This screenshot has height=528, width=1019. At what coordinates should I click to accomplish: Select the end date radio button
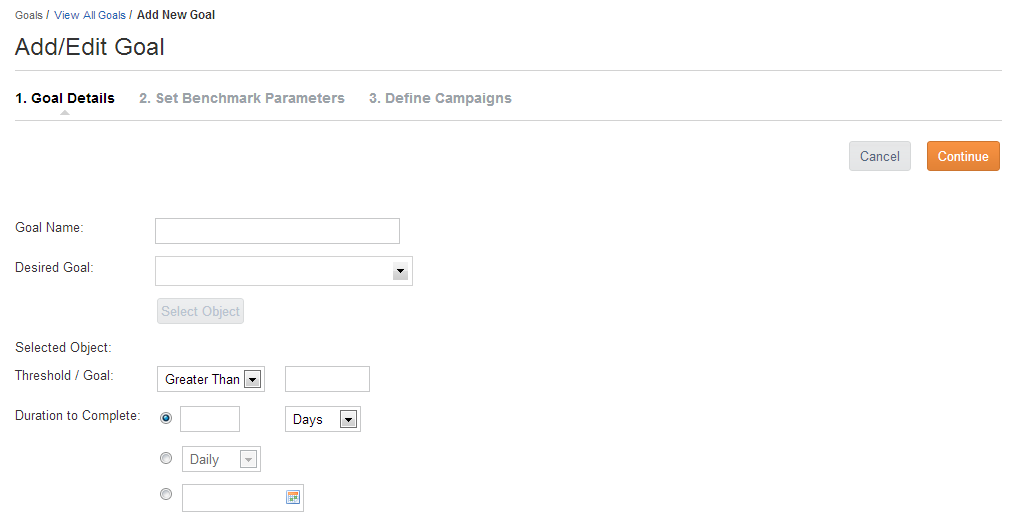tap(166, 494)
